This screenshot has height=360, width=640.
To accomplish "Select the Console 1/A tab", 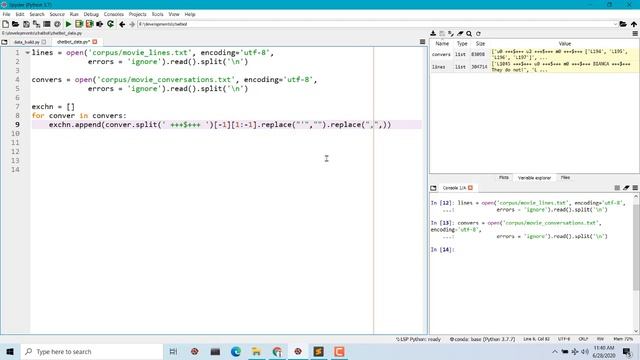I will pos(454,188).
